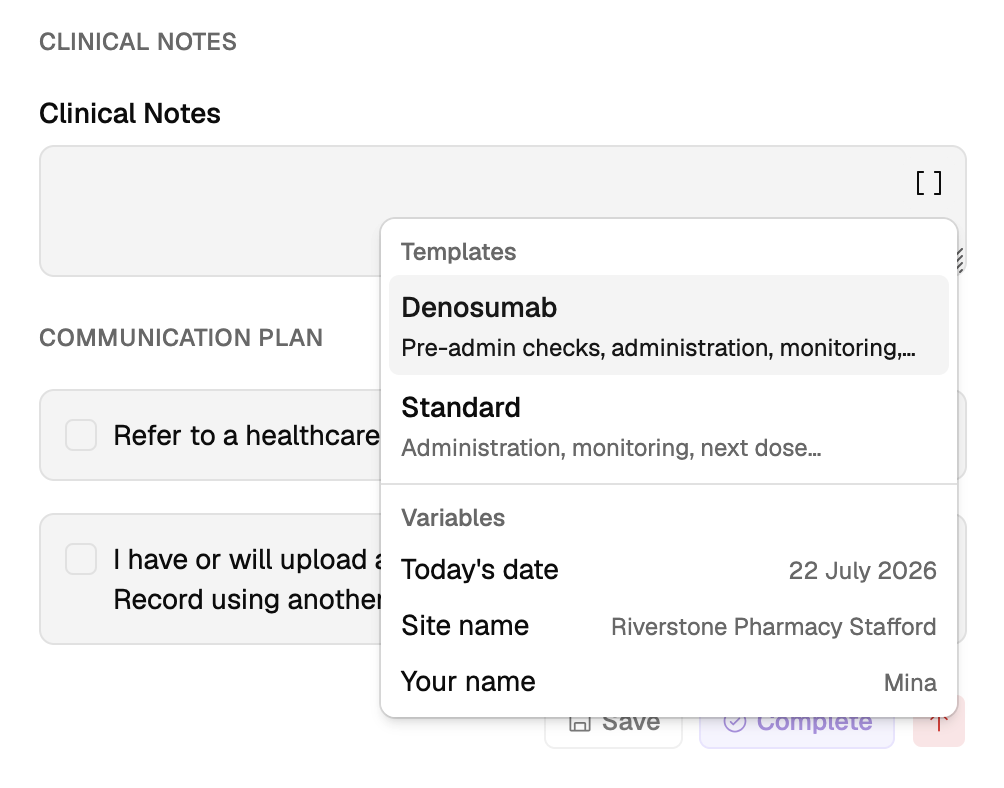Insert the Your name variable
Viewport: 1004px width, 788px height.
[x=668, y=682]
